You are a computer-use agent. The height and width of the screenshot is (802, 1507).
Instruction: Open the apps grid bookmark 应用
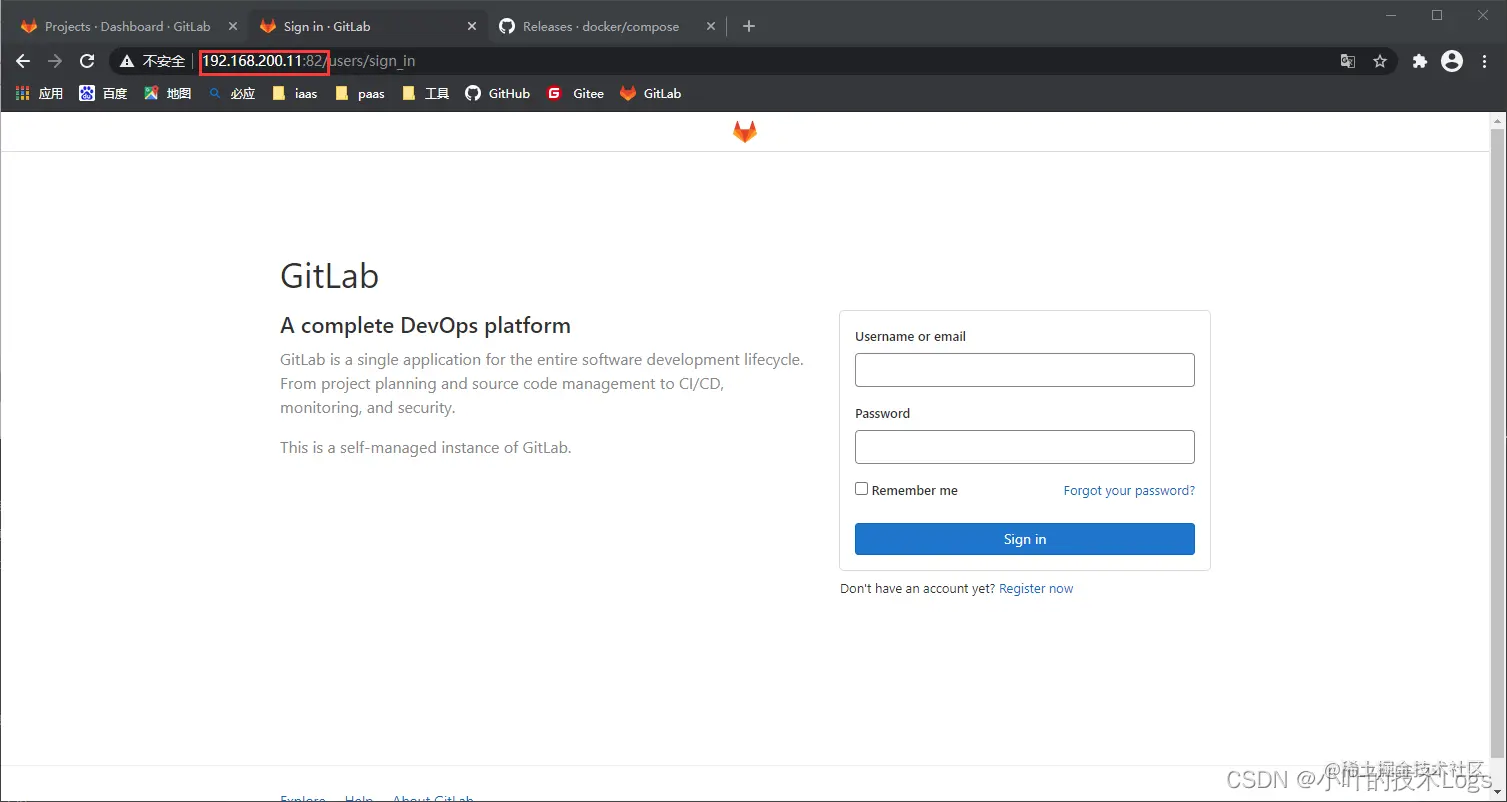tap(39, 93)
